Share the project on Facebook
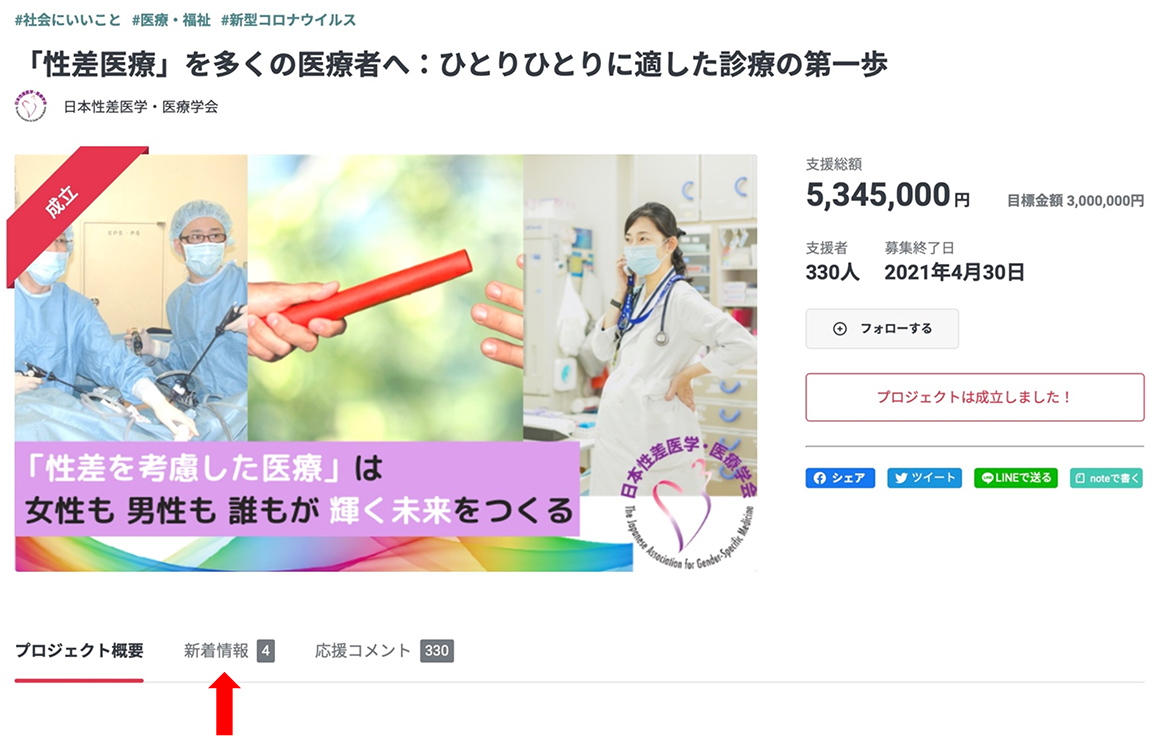Viewport: 1160px width, 740px height. (840, 478)
